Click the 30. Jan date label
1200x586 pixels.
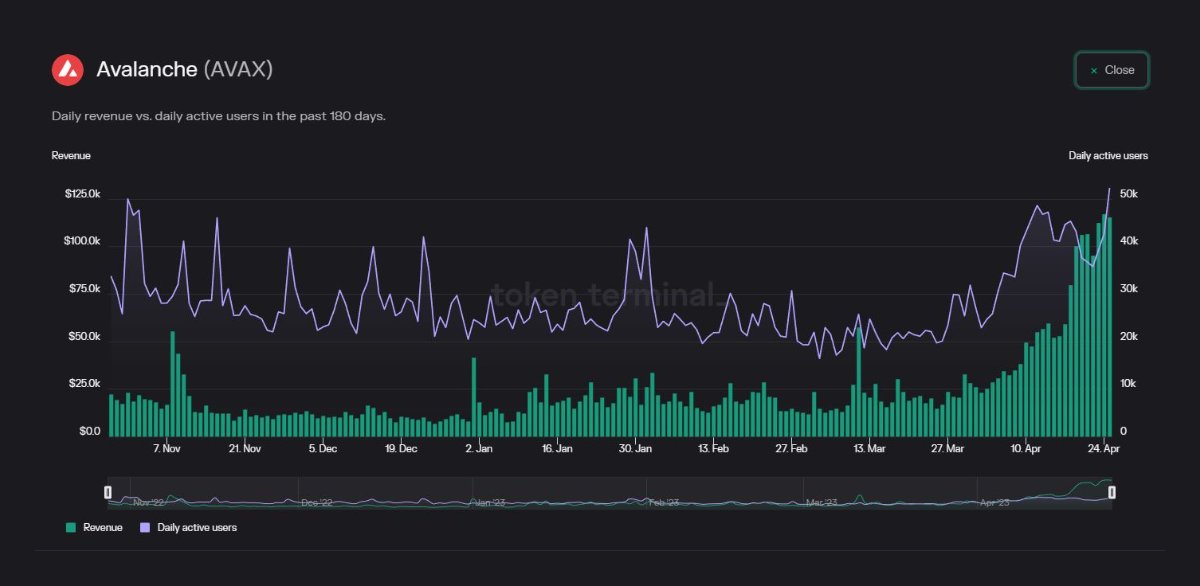635,450
